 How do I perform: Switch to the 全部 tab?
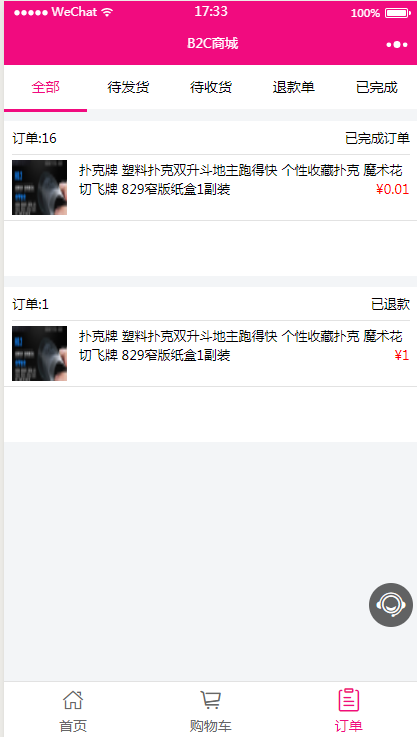(x=46, y=87)
